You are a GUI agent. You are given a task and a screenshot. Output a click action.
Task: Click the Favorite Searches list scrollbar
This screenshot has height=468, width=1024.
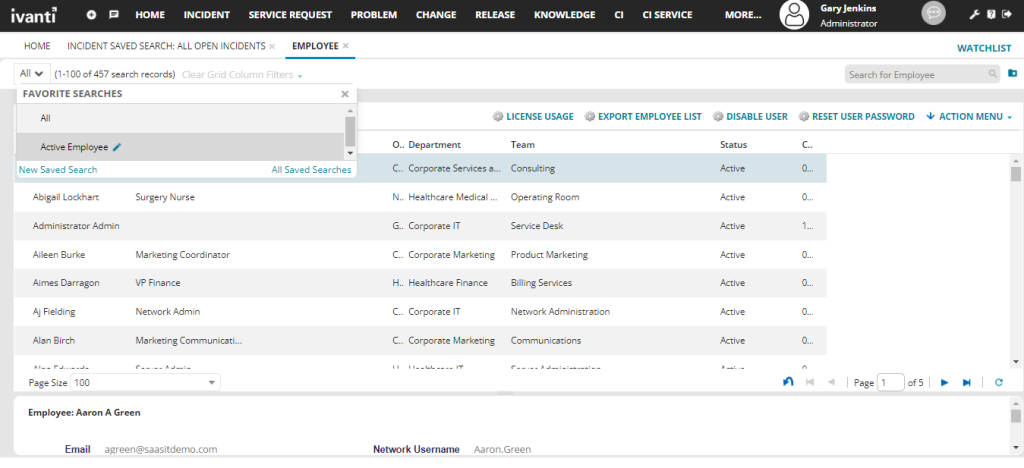coord(350,132)
